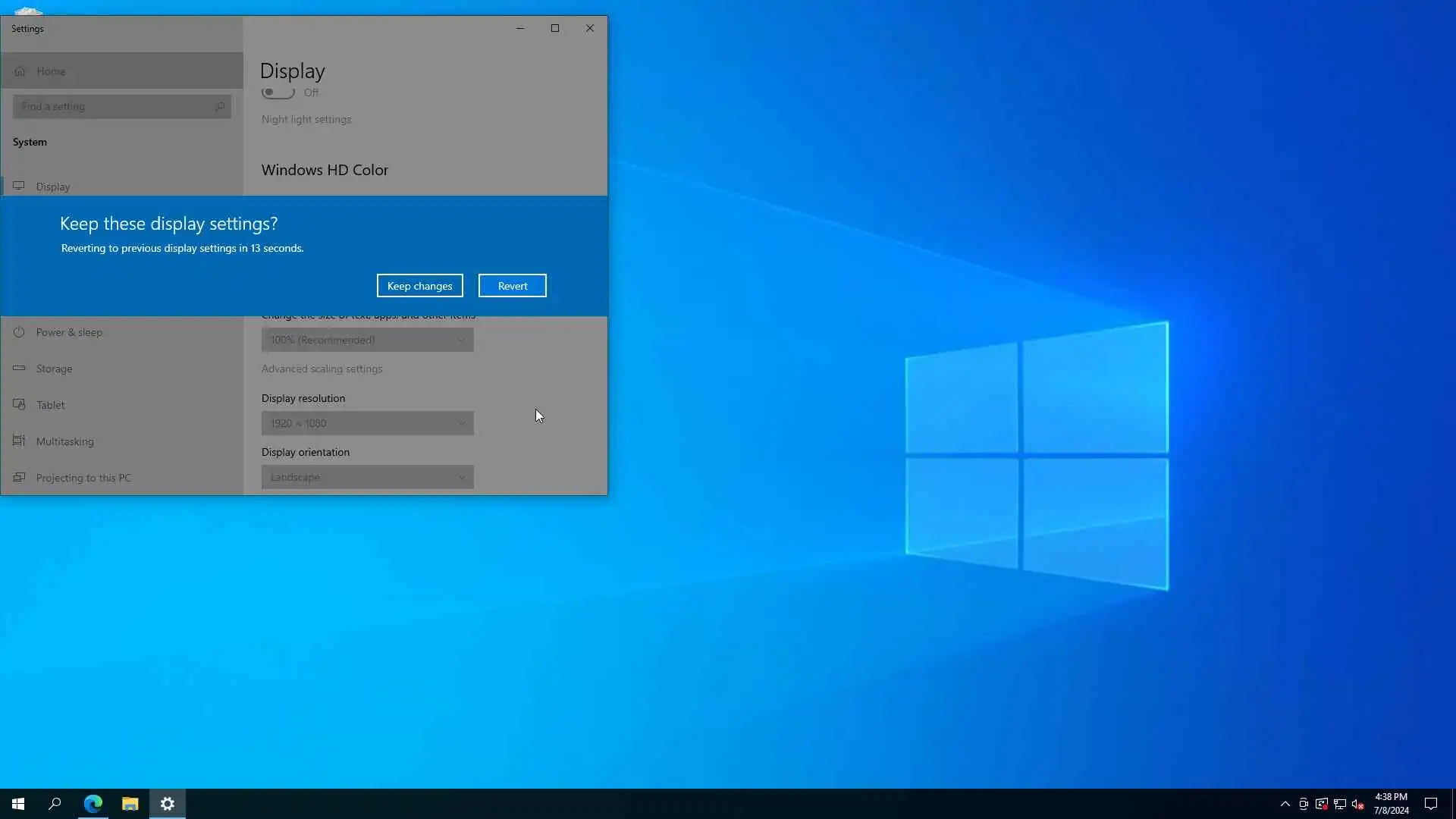Image resolution: width=1456 pixels, height=819 pixels.
Task: Expand the Display orientation Landscape dropdown
Action: pyautogui.click(x=367, y=477)
